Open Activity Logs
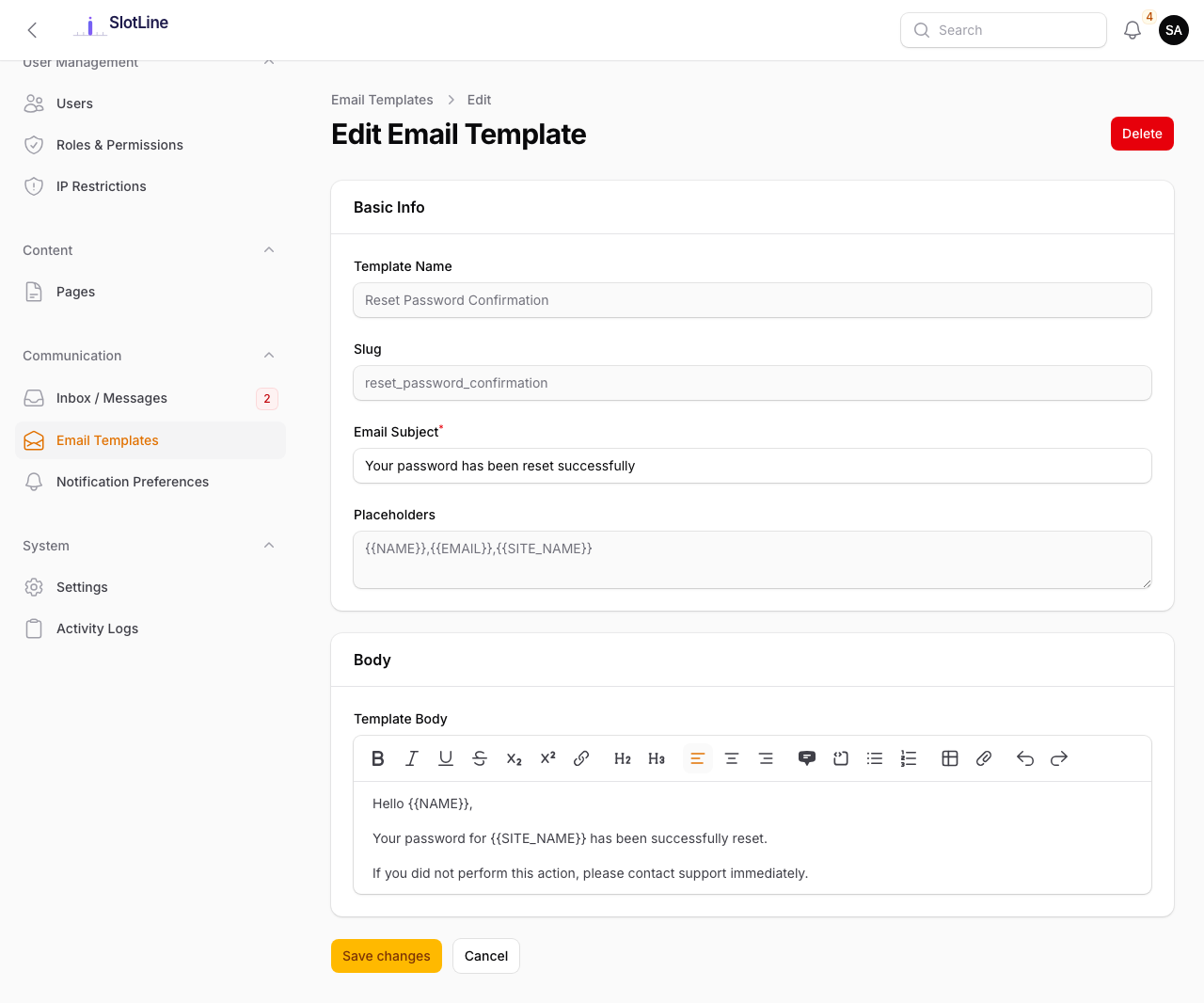 click(x=150, y=629)
